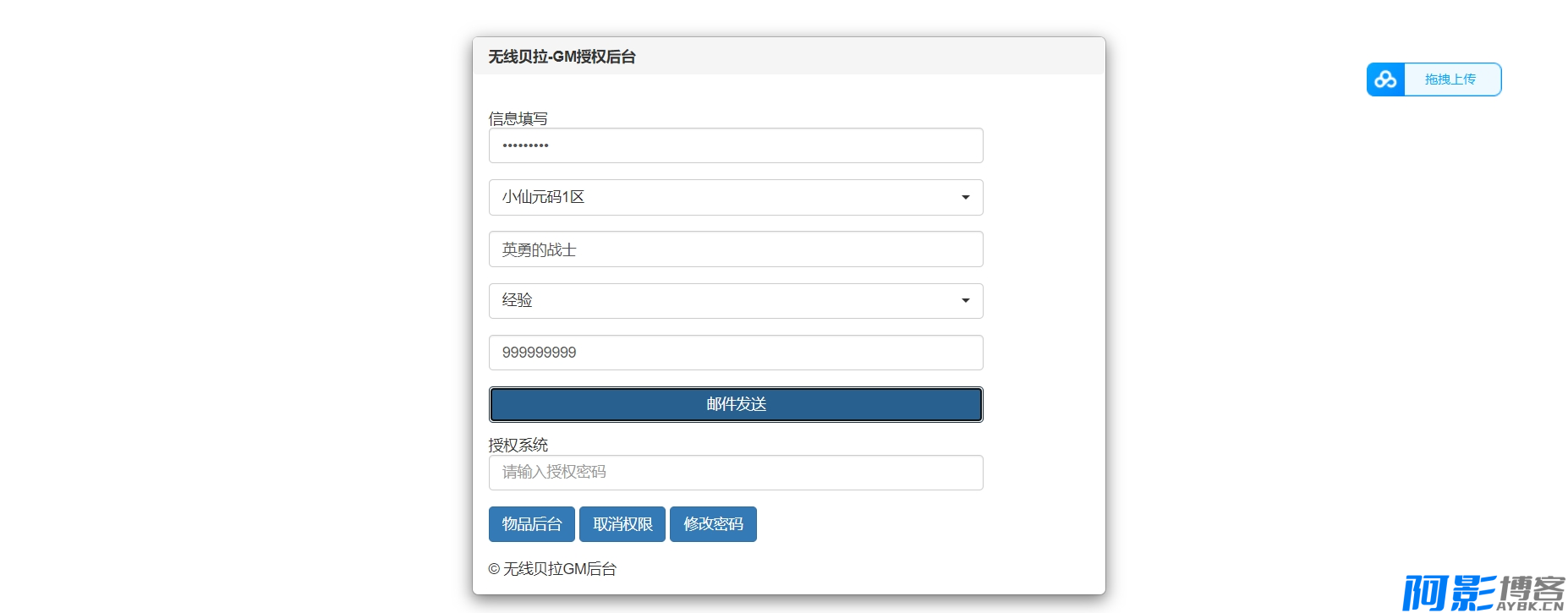Click the 无线贝拉-GM授权后台 panel title
1568x613 pixels.
coord(562,57)
